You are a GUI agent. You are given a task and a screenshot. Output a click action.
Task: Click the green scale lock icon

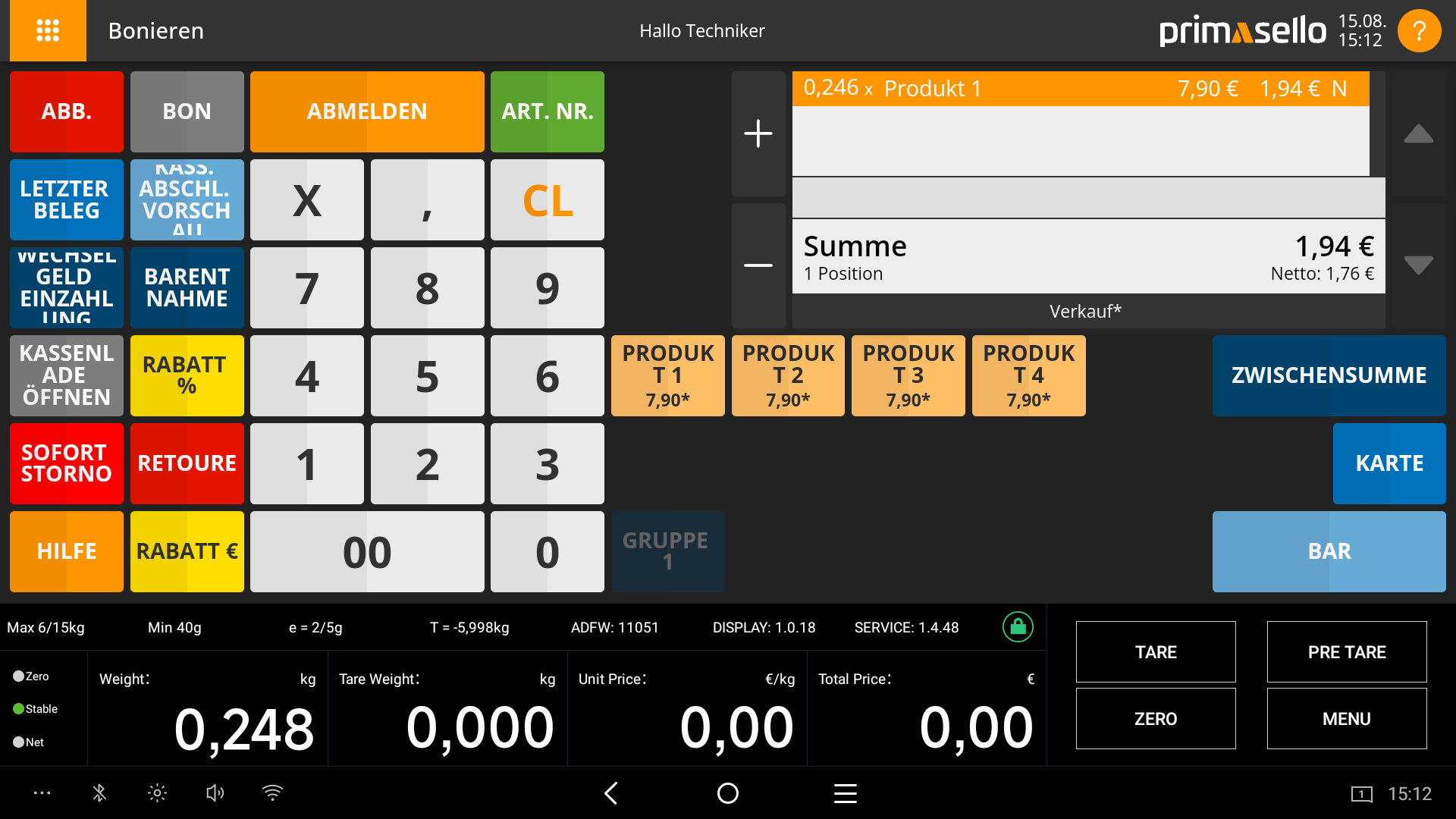click(x=1018, y=627)
